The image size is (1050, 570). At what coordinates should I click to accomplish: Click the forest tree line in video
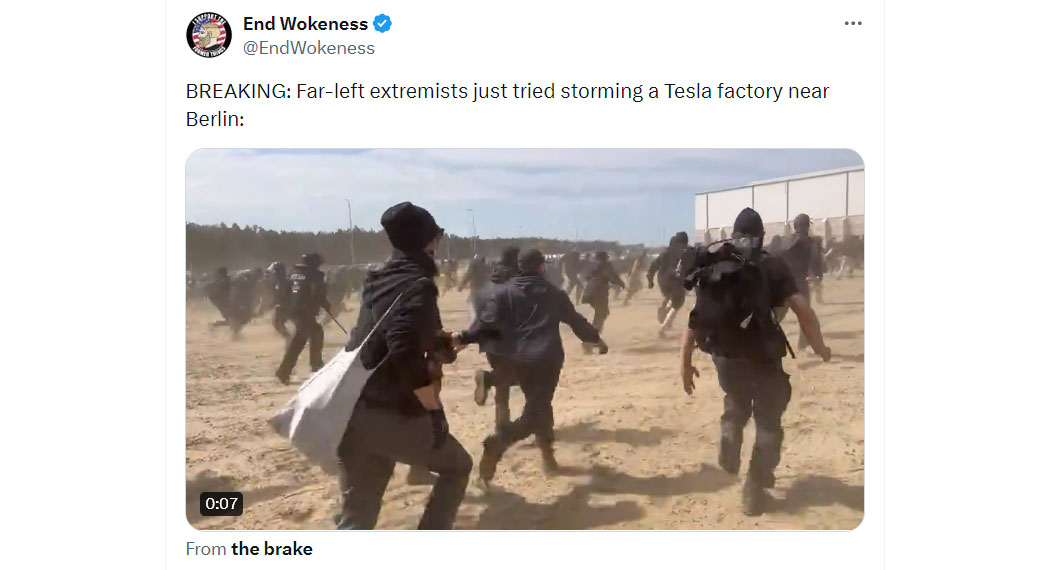tap(281, 244)
